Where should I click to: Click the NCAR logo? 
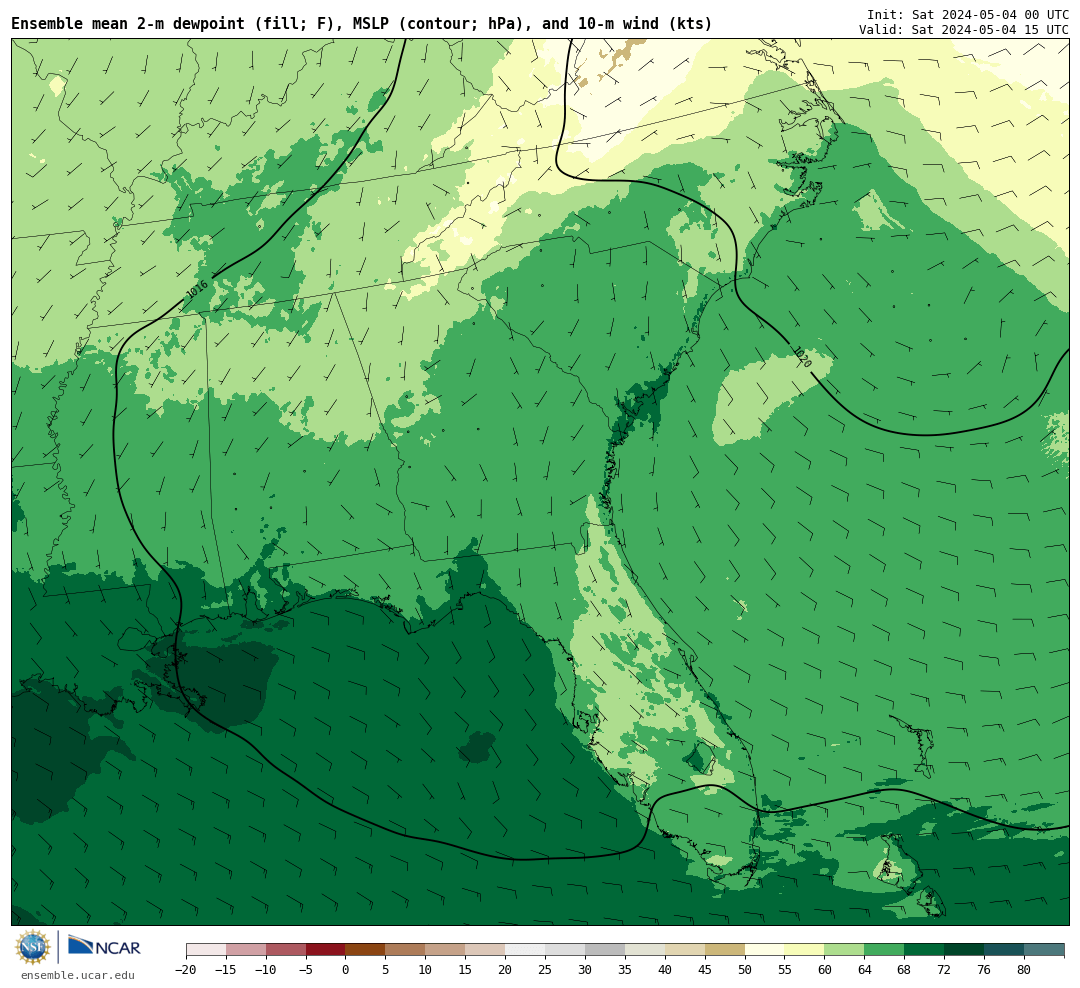coord(104,947)
